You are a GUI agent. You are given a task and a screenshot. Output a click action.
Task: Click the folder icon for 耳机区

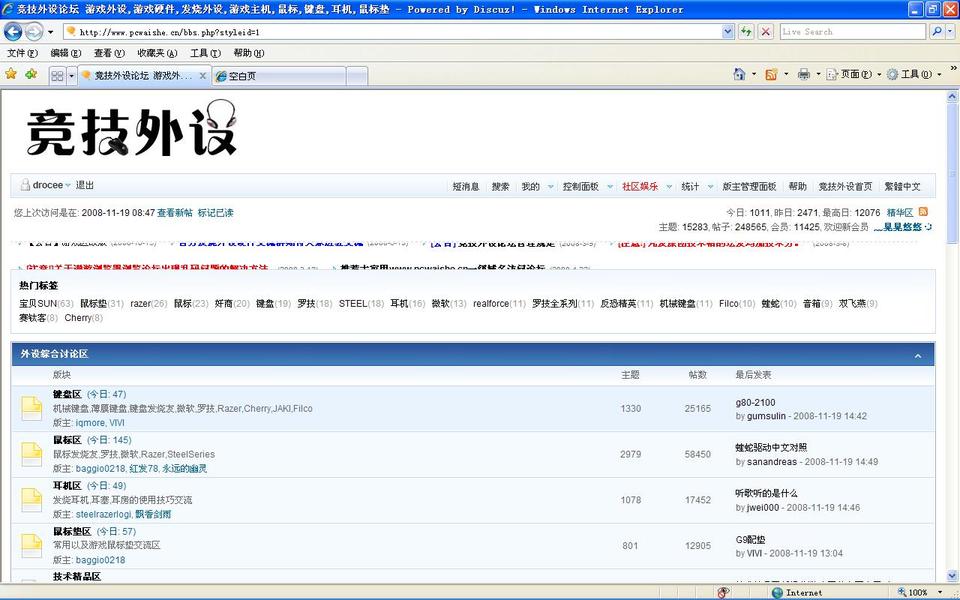pyautogui.click(x=31, y=500)
